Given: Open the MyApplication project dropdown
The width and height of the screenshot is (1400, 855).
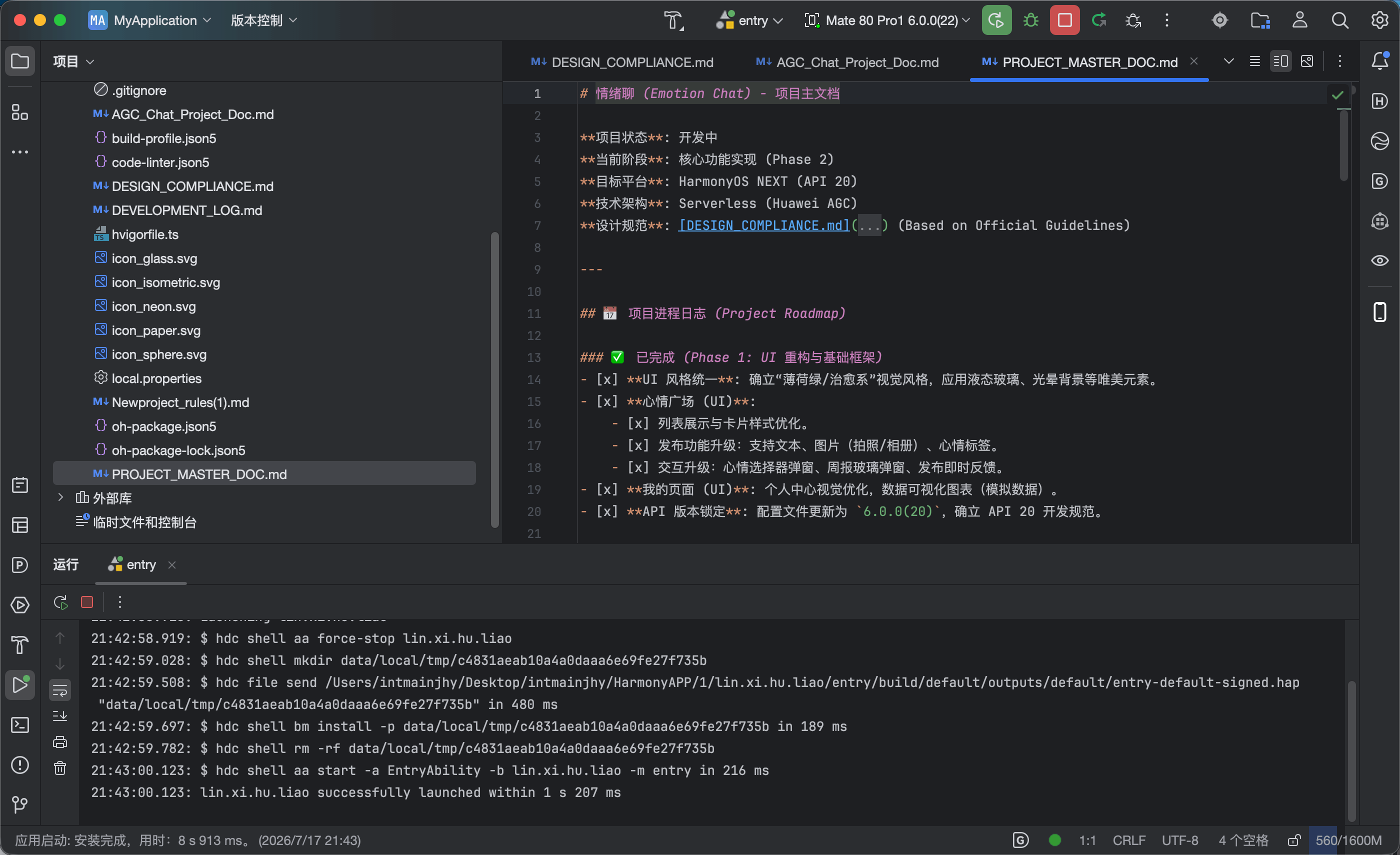Looking at the screenshot, I should tap(150, 20).
